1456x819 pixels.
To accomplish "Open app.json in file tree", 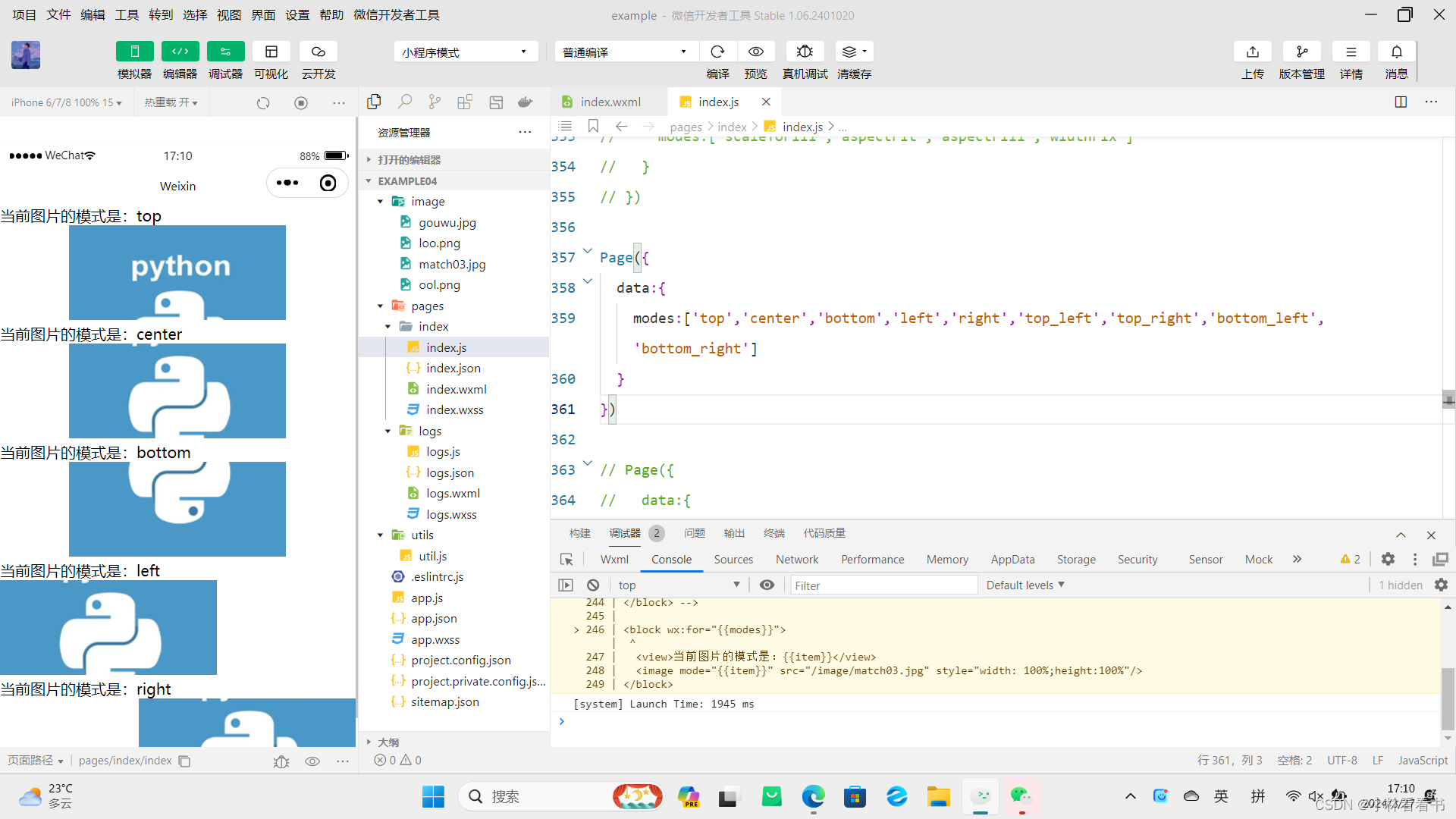I will [x=434, y=618].
